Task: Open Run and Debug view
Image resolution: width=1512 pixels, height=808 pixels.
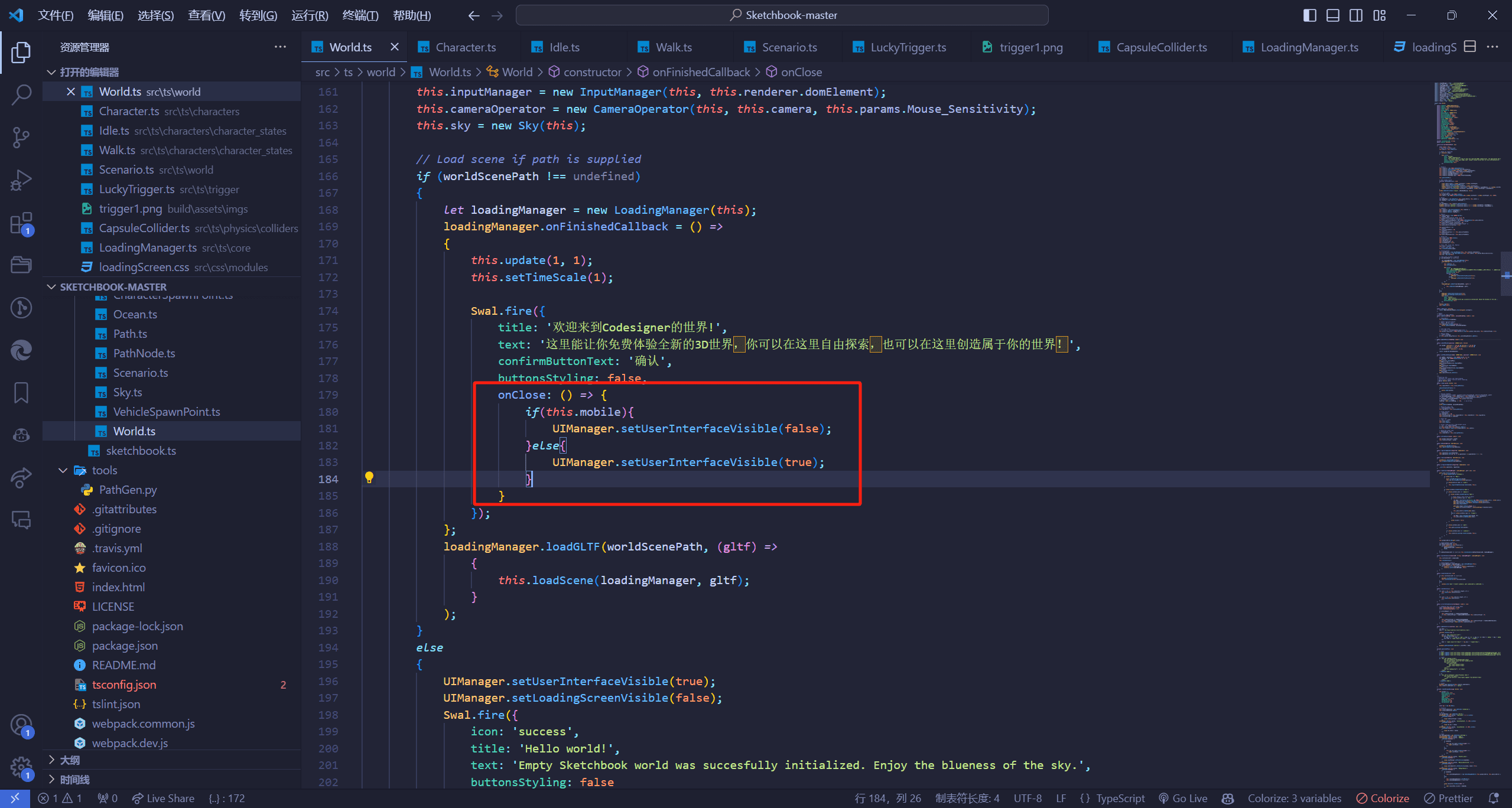Action: [x=21, y=180]
